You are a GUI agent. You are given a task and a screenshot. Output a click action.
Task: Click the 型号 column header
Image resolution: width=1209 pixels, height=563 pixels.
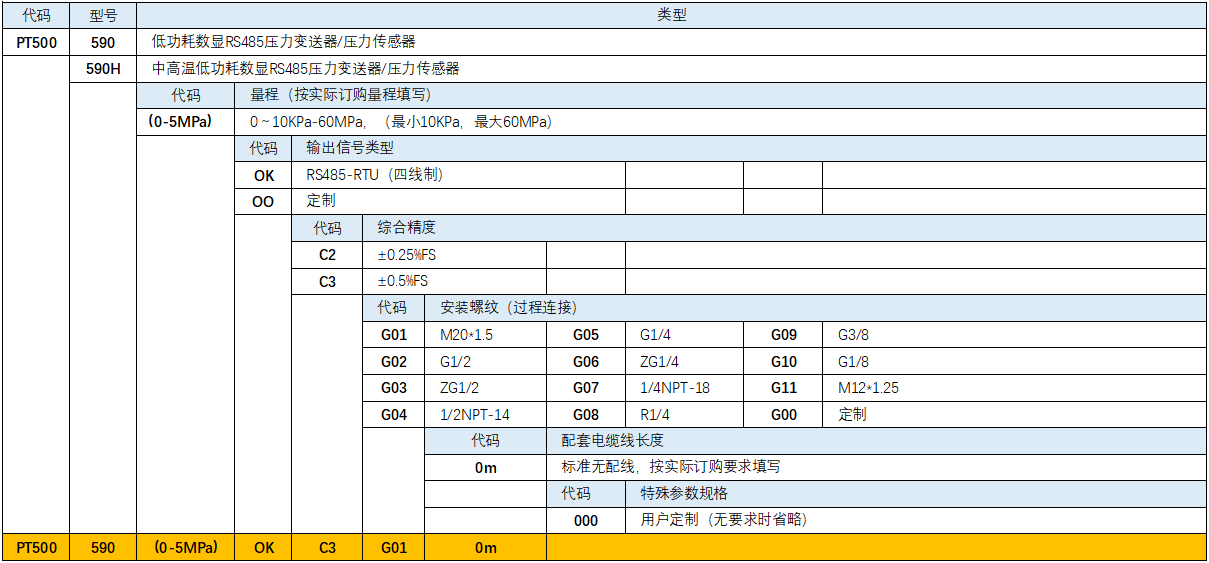103,15
